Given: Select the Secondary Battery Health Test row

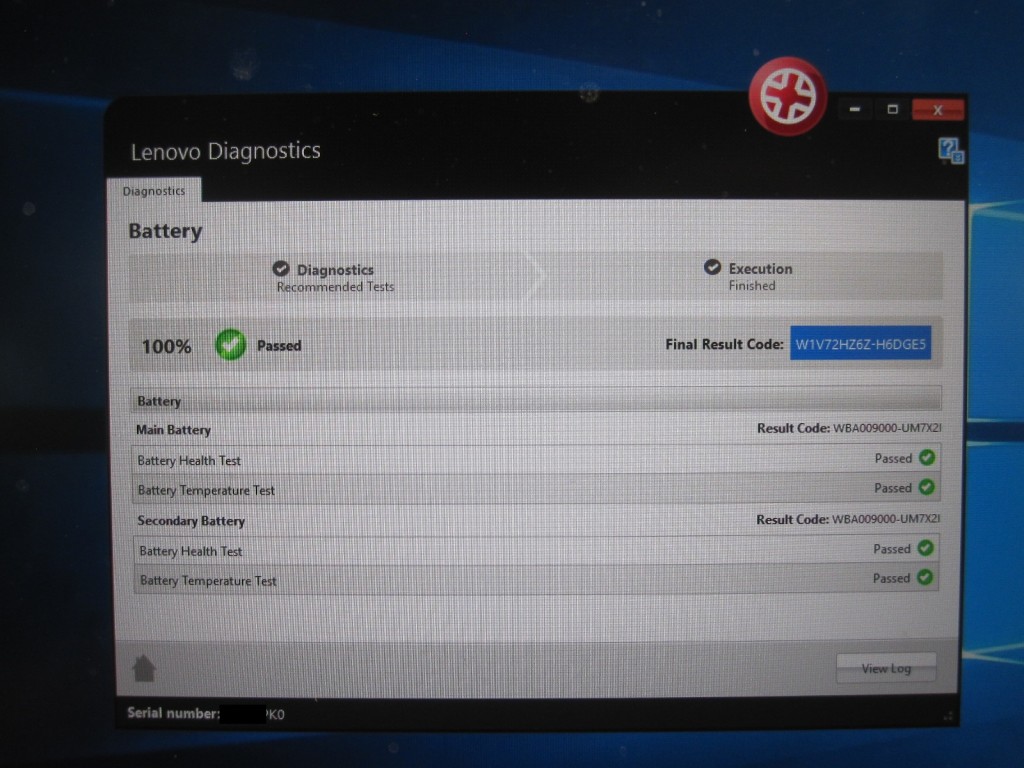Looking at the screenshot, I should [x=535, y=550].
